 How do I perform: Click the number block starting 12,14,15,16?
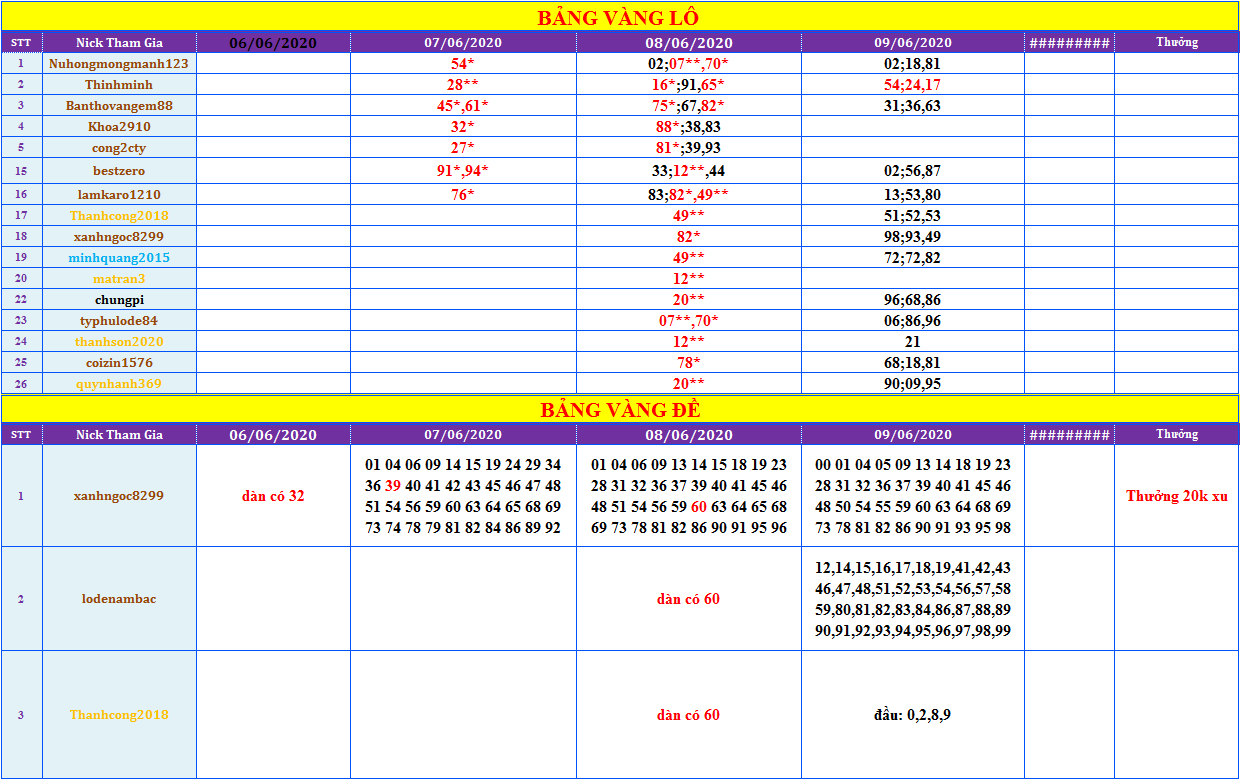913,599
